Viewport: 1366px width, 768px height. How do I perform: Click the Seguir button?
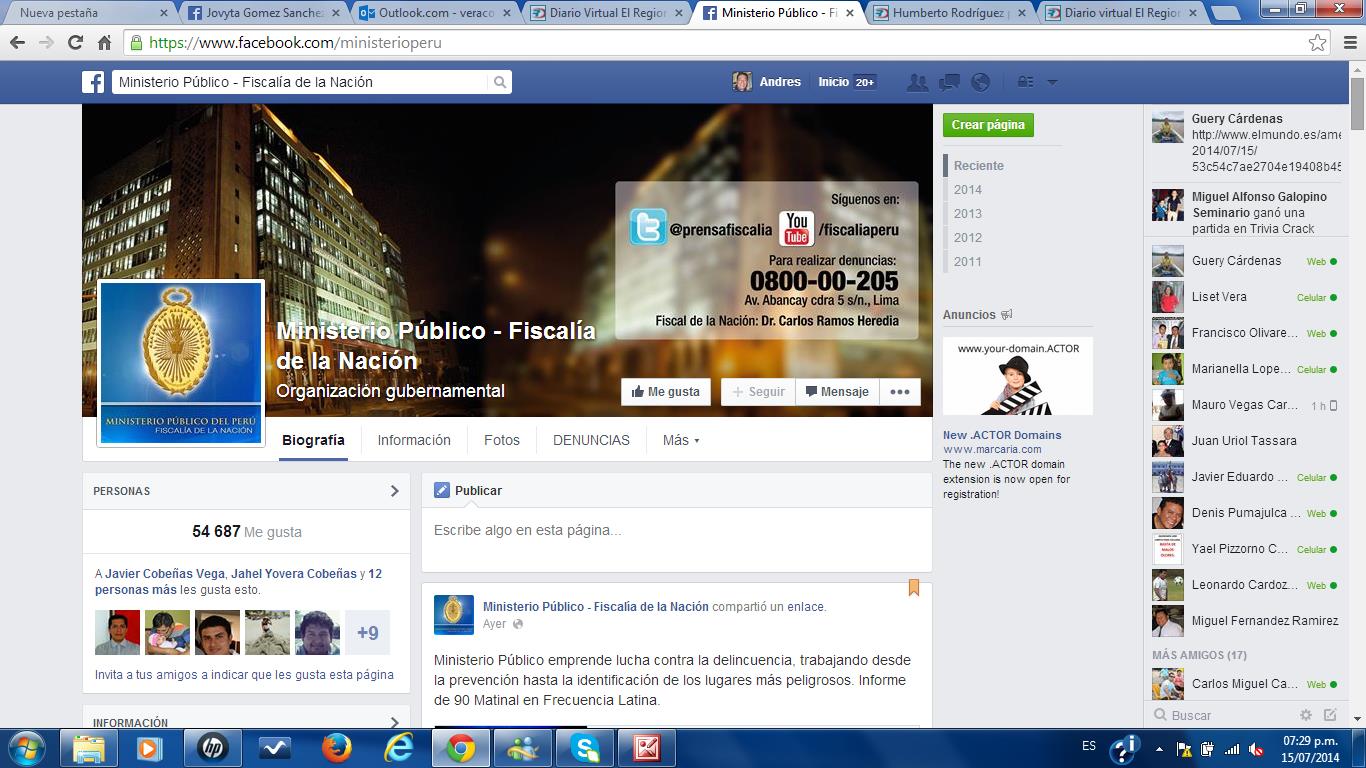[x=758, y=392]
